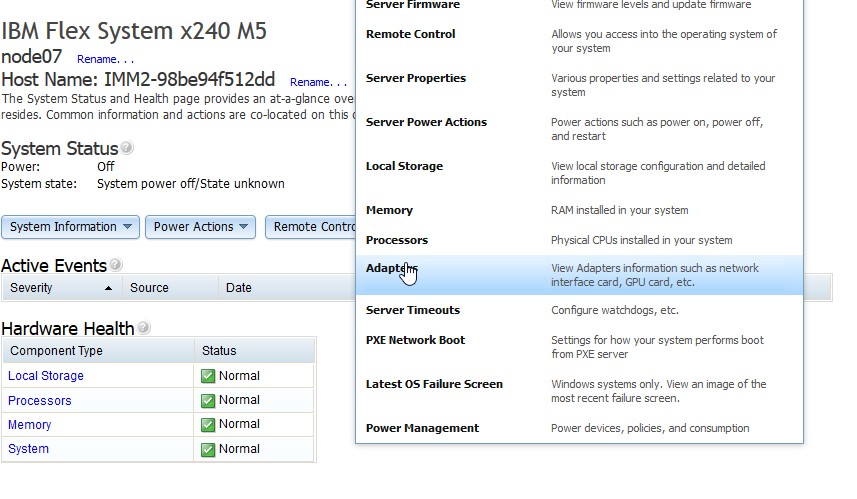The height and width of the screenshot is (499, 857).
Task: Click Power 'Off' value text
Action: (x=106, y=167)
